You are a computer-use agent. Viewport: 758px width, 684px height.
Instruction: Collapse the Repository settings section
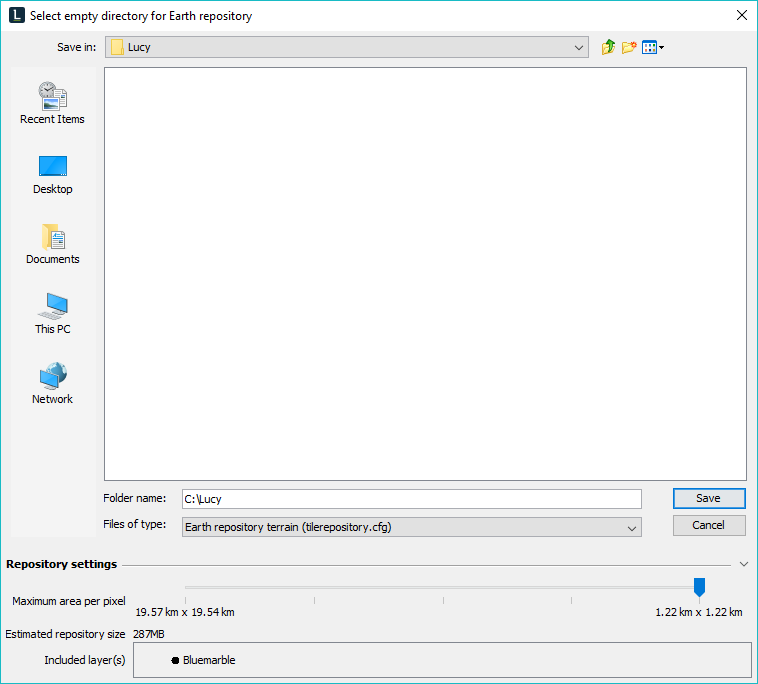pos(743,564)
